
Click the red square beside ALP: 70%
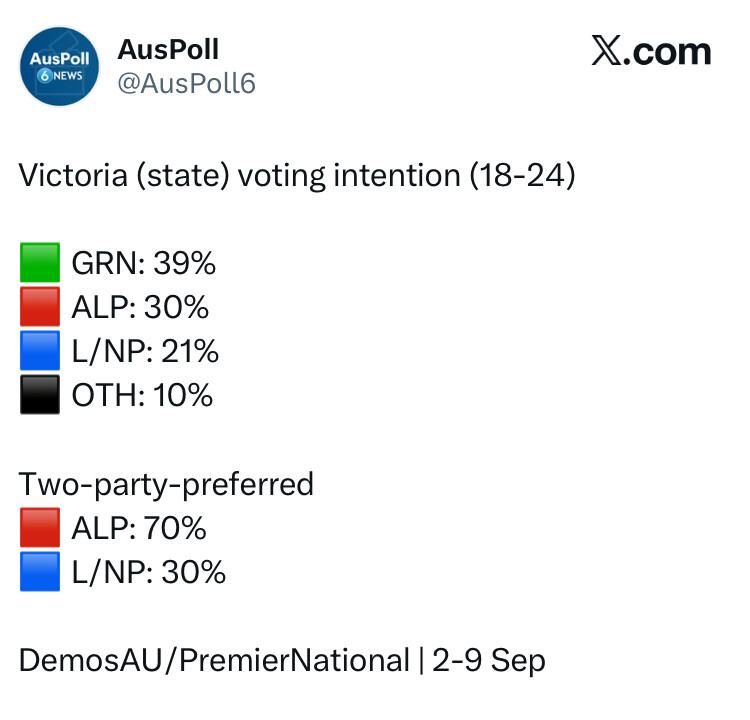[x=40, y=528]
